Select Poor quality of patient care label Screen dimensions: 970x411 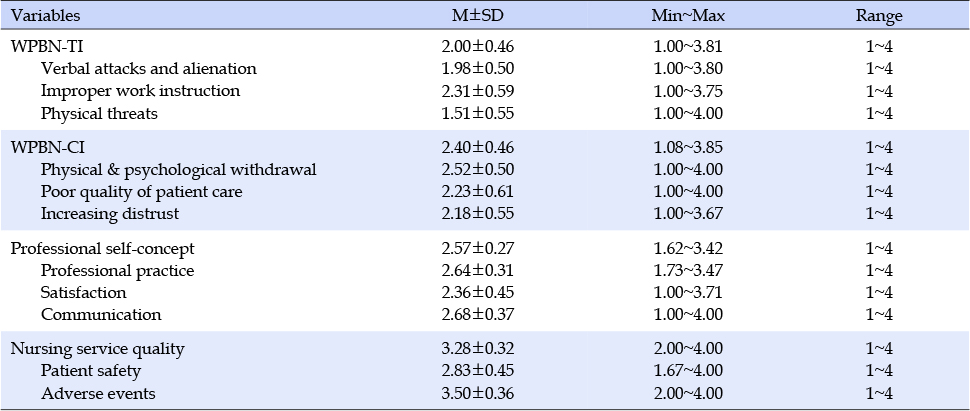(142, 192)
